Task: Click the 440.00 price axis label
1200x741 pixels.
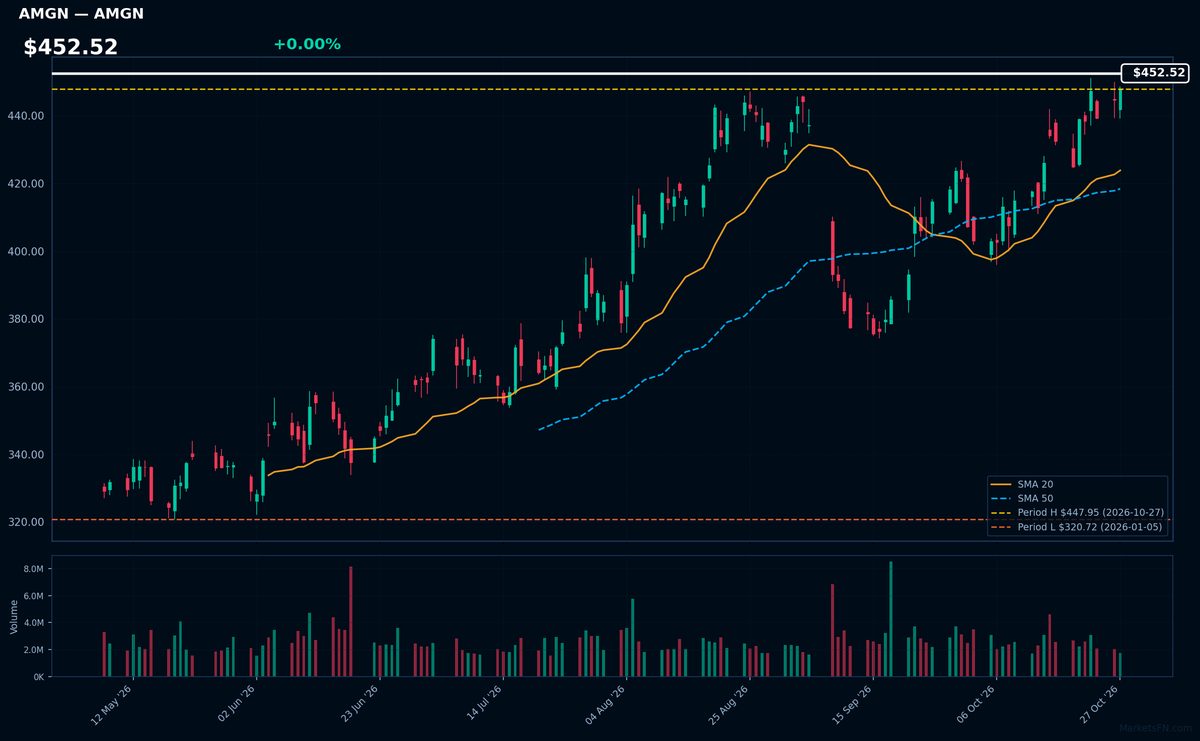Action: 27,116
